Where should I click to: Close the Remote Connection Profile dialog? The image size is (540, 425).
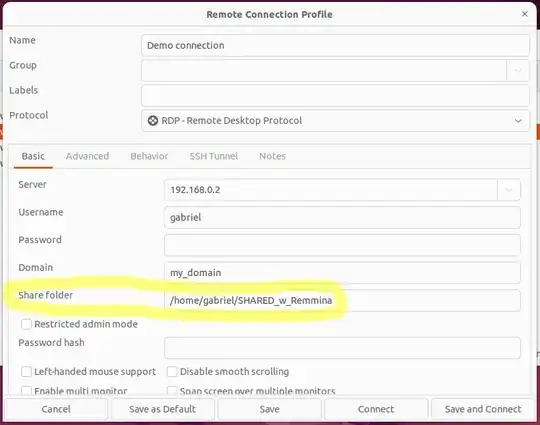tap(525, 14)
